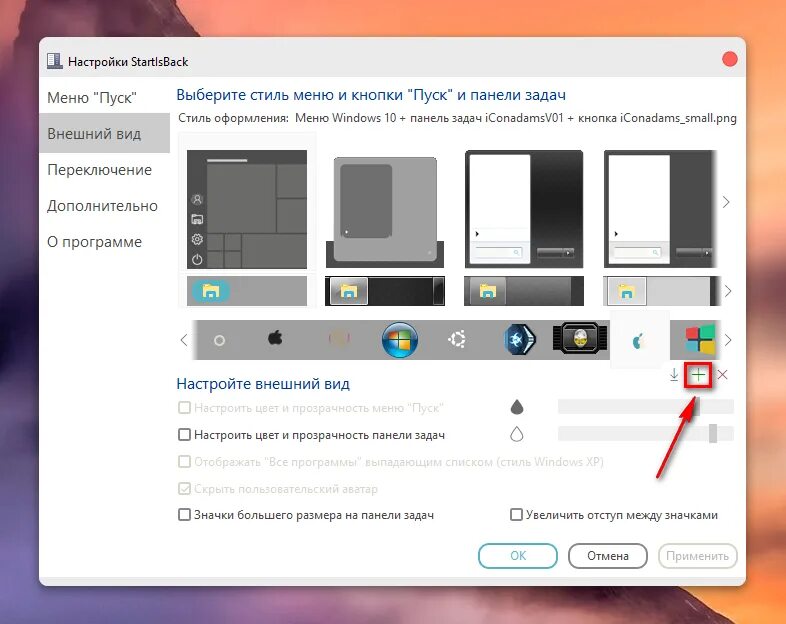Screen dimensions: 786x624
Task: Toggle 'Все программы' dropdown list checkbox
Action: [184, 461]
